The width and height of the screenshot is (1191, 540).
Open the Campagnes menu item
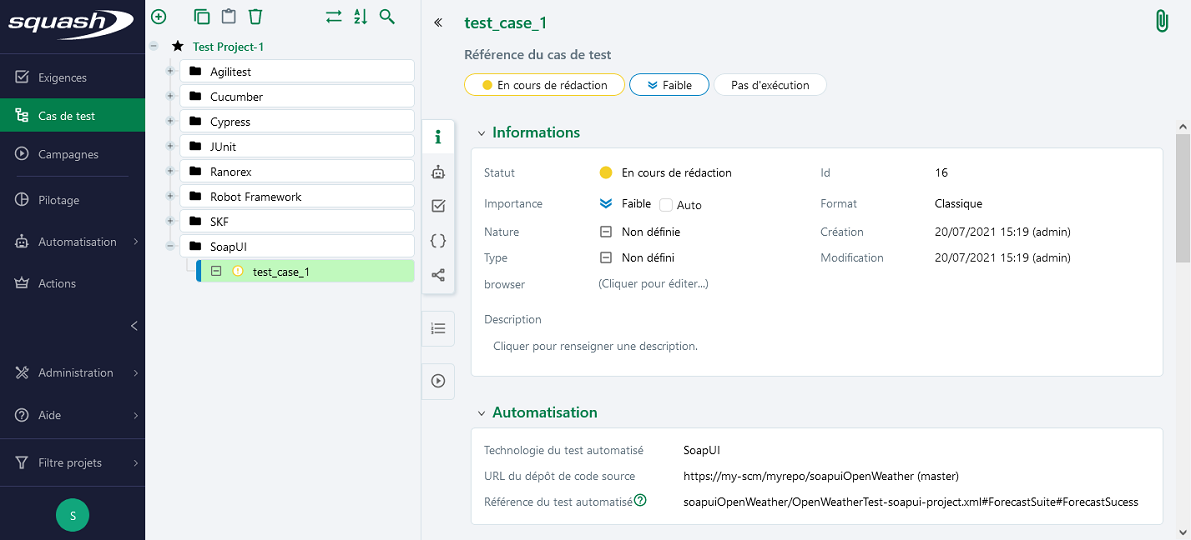tap(68, 155)
